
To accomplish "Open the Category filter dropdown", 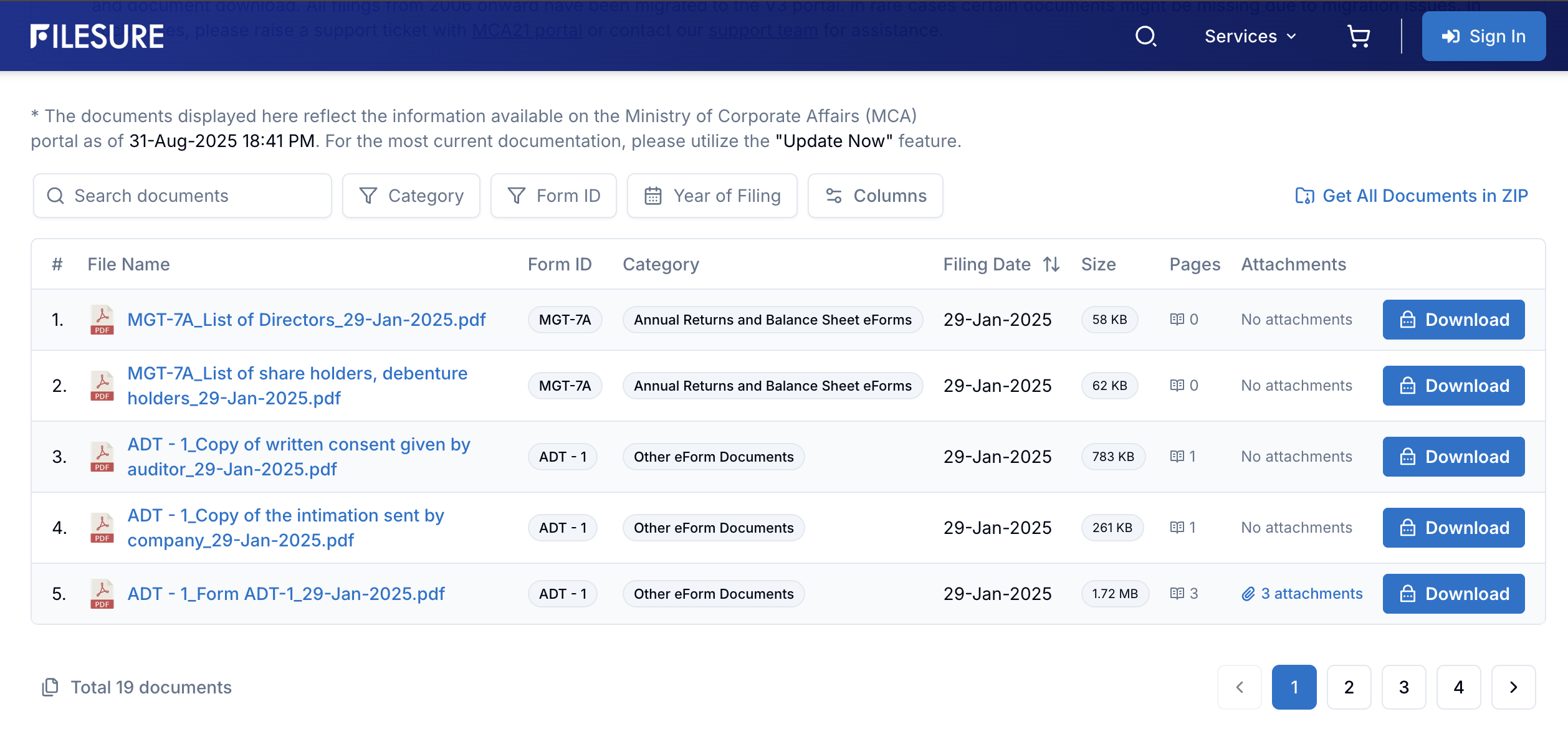I will [x=411, y=196].
